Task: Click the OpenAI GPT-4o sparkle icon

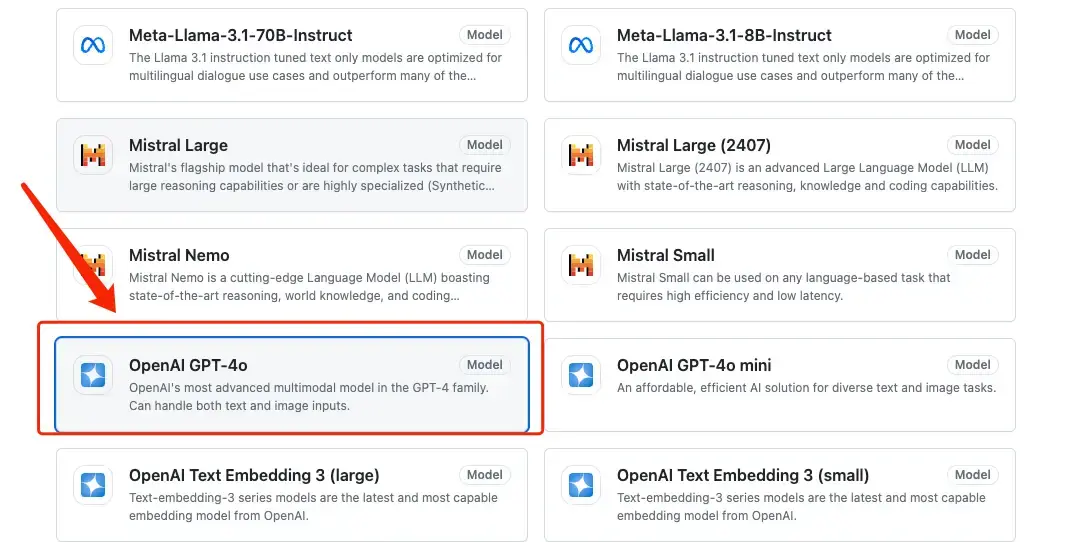Action: click(93, 375)
